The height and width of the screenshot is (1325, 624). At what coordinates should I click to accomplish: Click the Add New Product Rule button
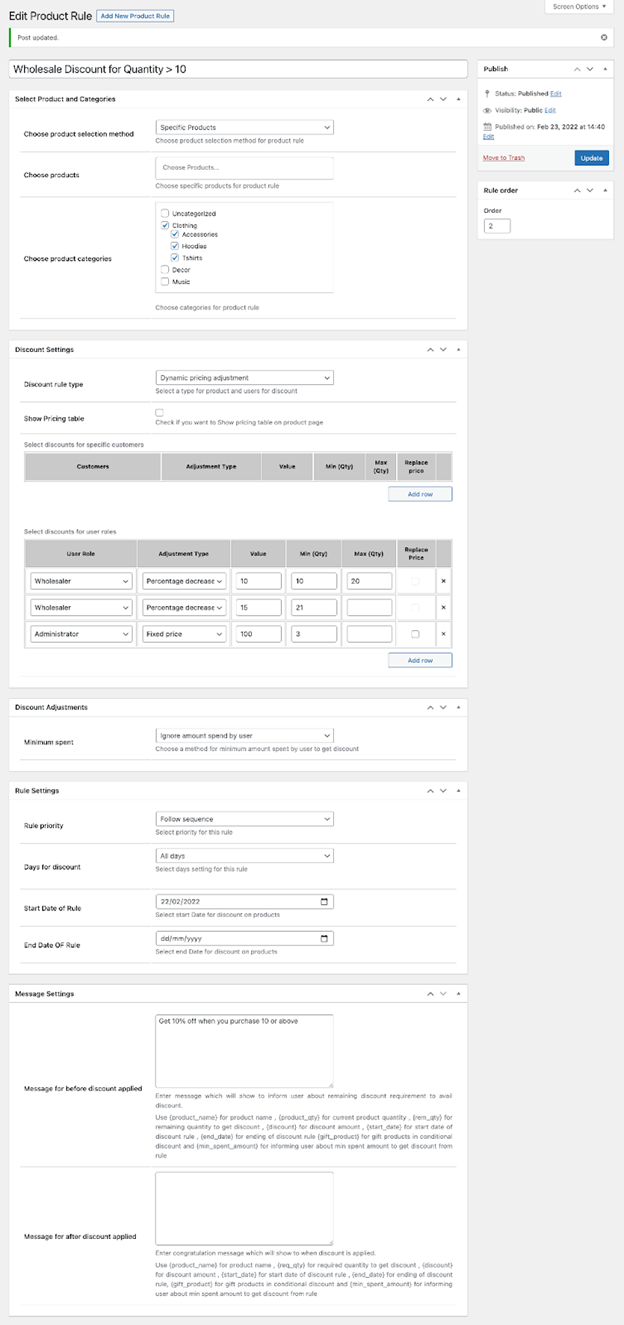click(x=135, y=16)
